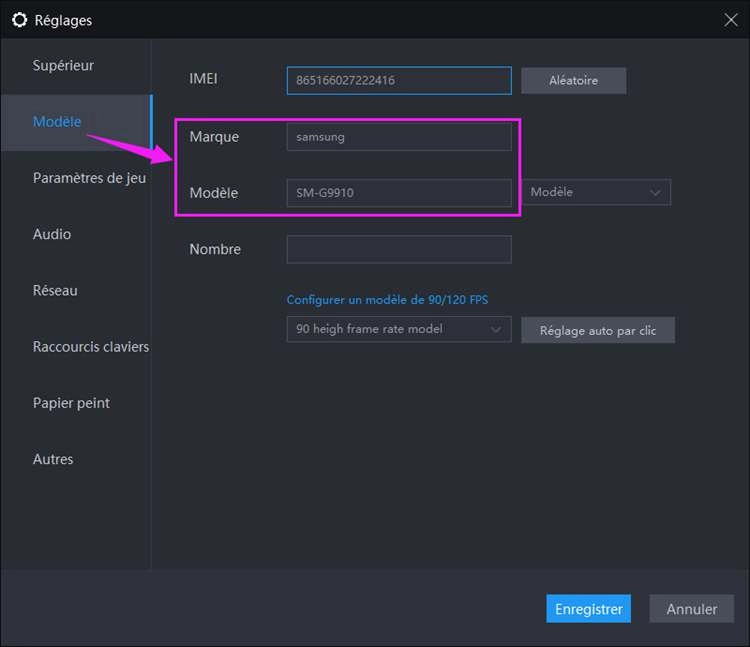Cancel changes with the Annuler button
The width and height of the screenshot is (750, 647).
691,609
